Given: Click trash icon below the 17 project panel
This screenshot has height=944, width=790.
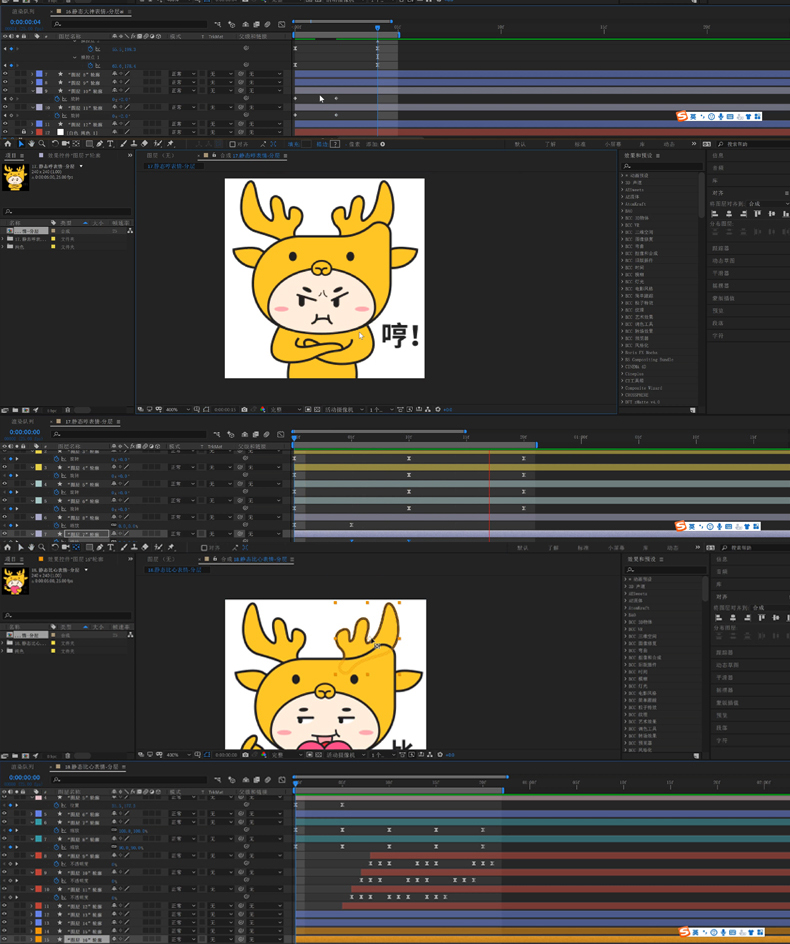Looking at the screenshot, I should click(67, 410).
